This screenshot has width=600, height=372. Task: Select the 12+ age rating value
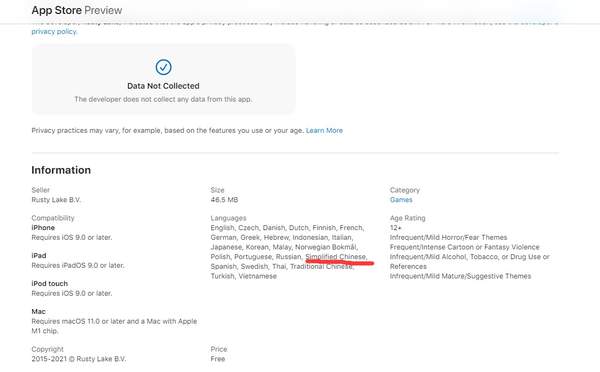(396, 228)
